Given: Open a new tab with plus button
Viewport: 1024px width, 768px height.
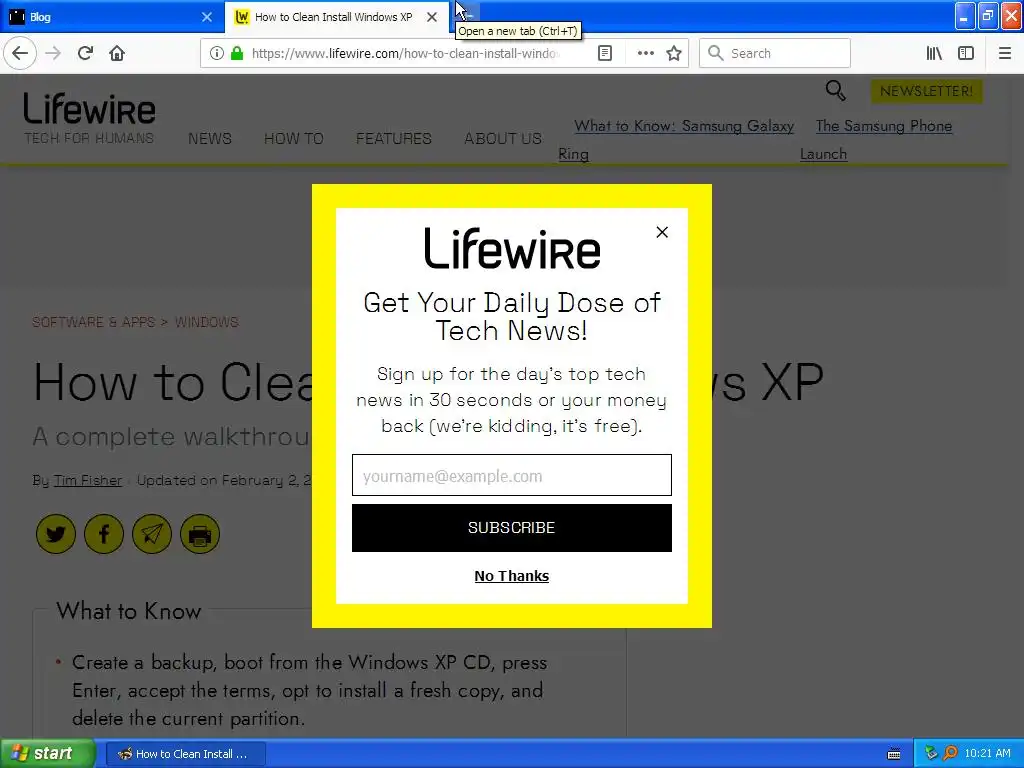Looking at the screenshot, I should (466, 14).
